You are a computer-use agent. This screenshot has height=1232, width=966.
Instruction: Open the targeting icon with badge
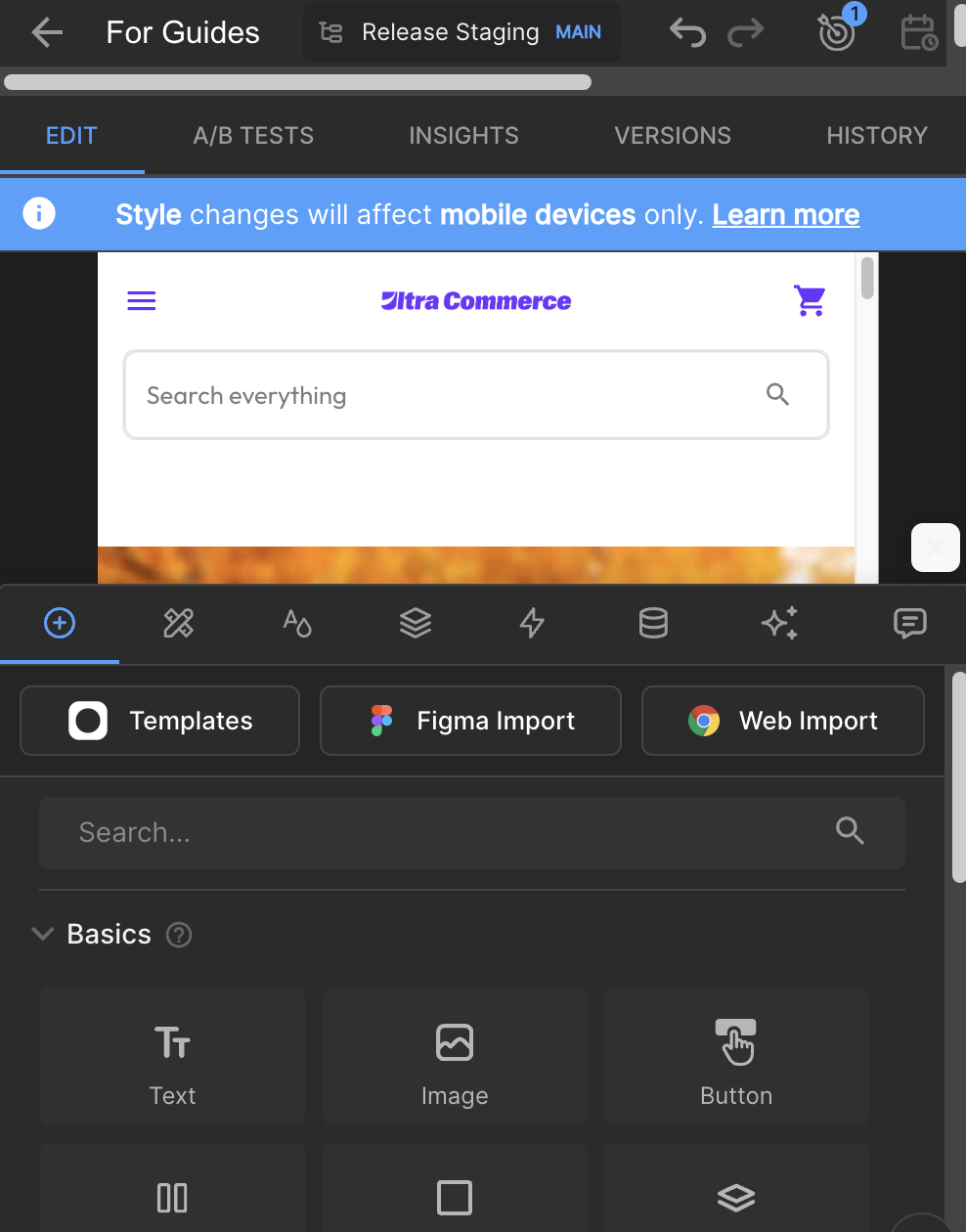pyautogui.click(x=838, y=30)
